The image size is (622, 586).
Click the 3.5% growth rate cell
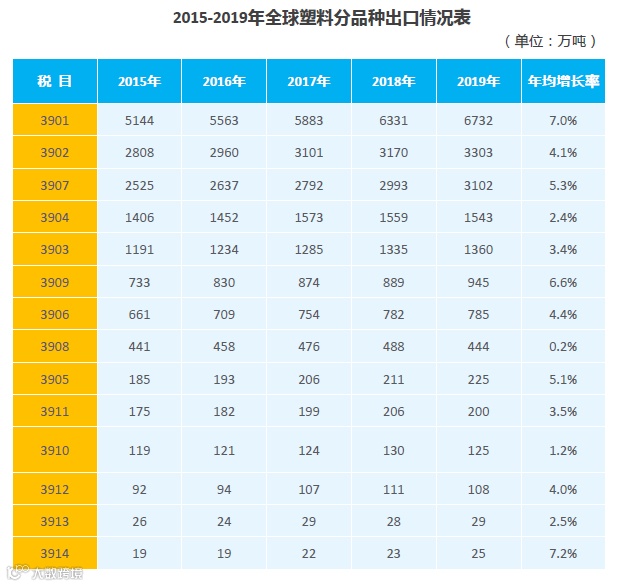pos(563,411)
